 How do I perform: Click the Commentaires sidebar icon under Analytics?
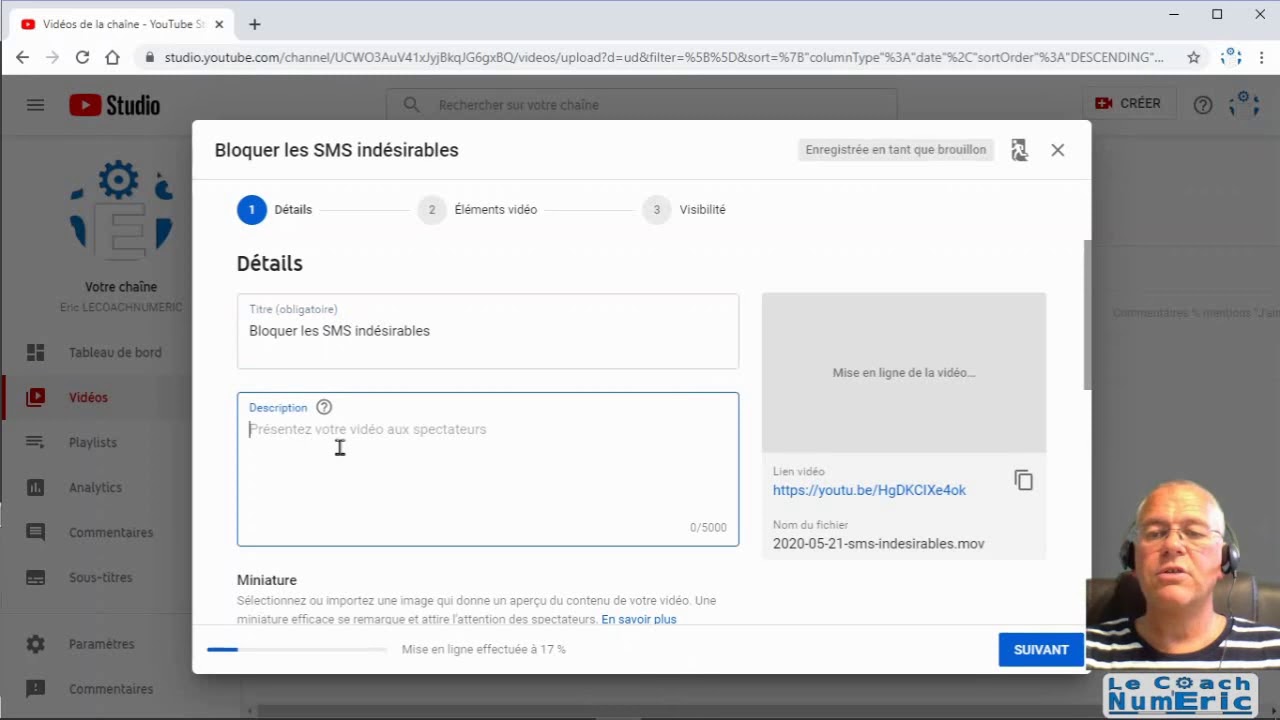point(35,532)
